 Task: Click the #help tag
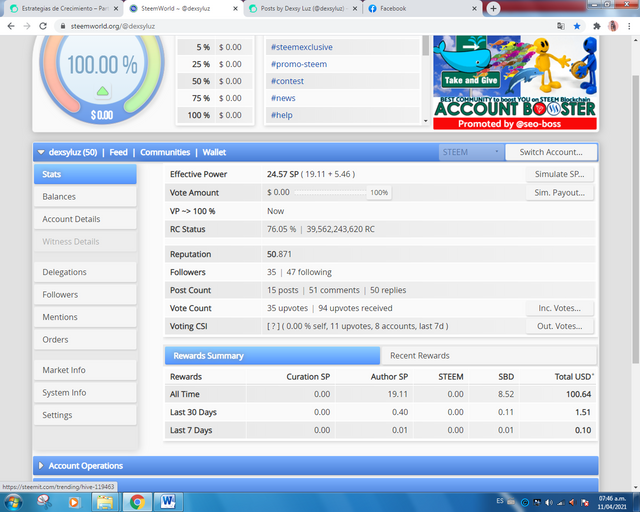click(282, 116)
